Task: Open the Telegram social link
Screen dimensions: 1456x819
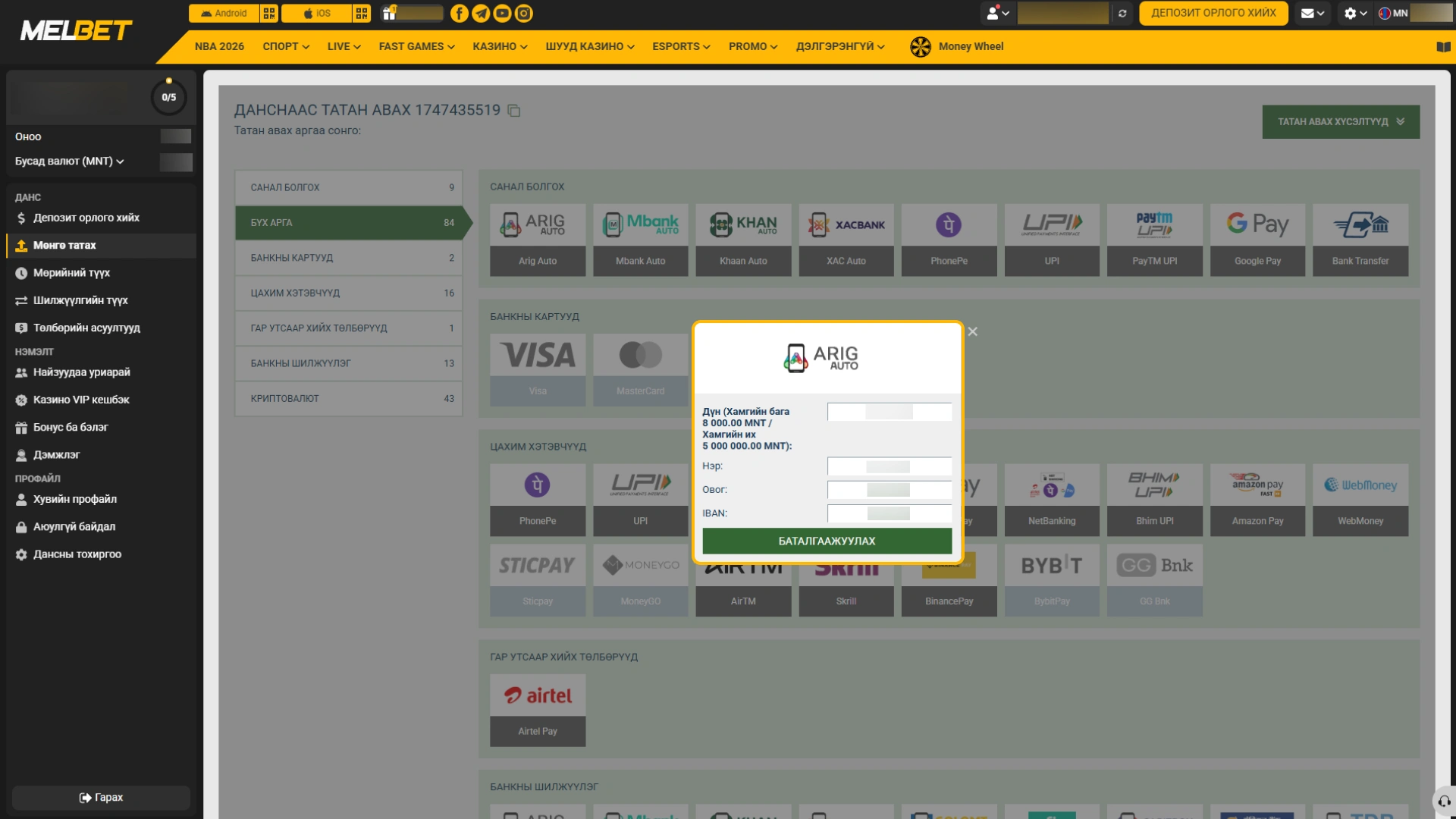Action: coord(481,13)
